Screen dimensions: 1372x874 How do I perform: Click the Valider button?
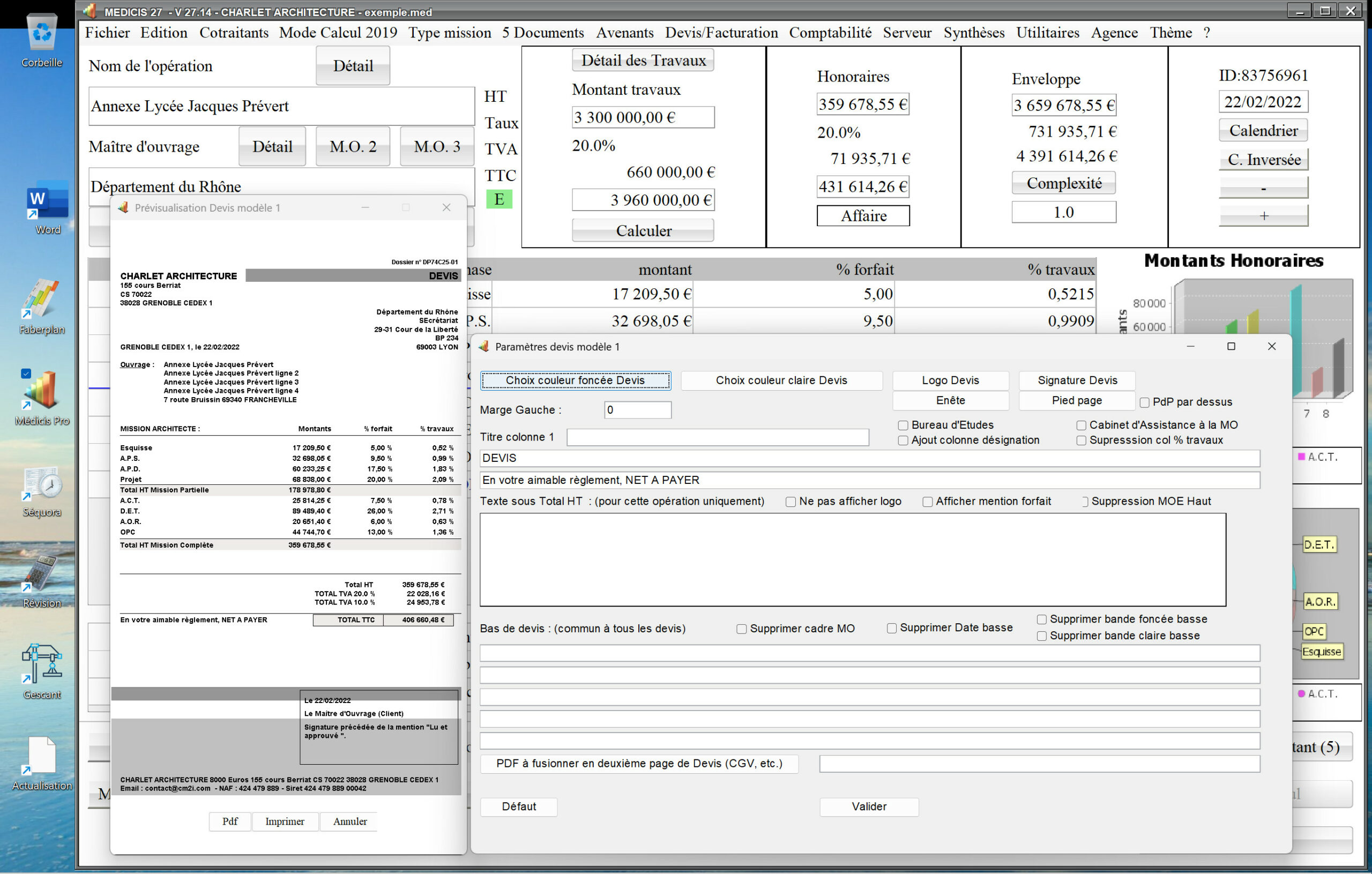click(869, 806)
